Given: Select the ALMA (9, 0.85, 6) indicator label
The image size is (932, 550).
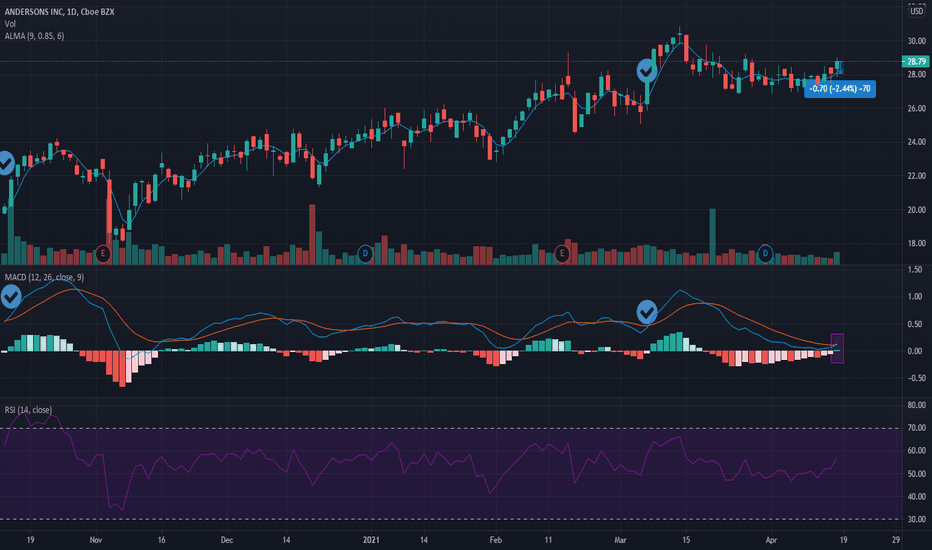Looking at the screenshot, I should pyautogui.click(x=34, y=36).
